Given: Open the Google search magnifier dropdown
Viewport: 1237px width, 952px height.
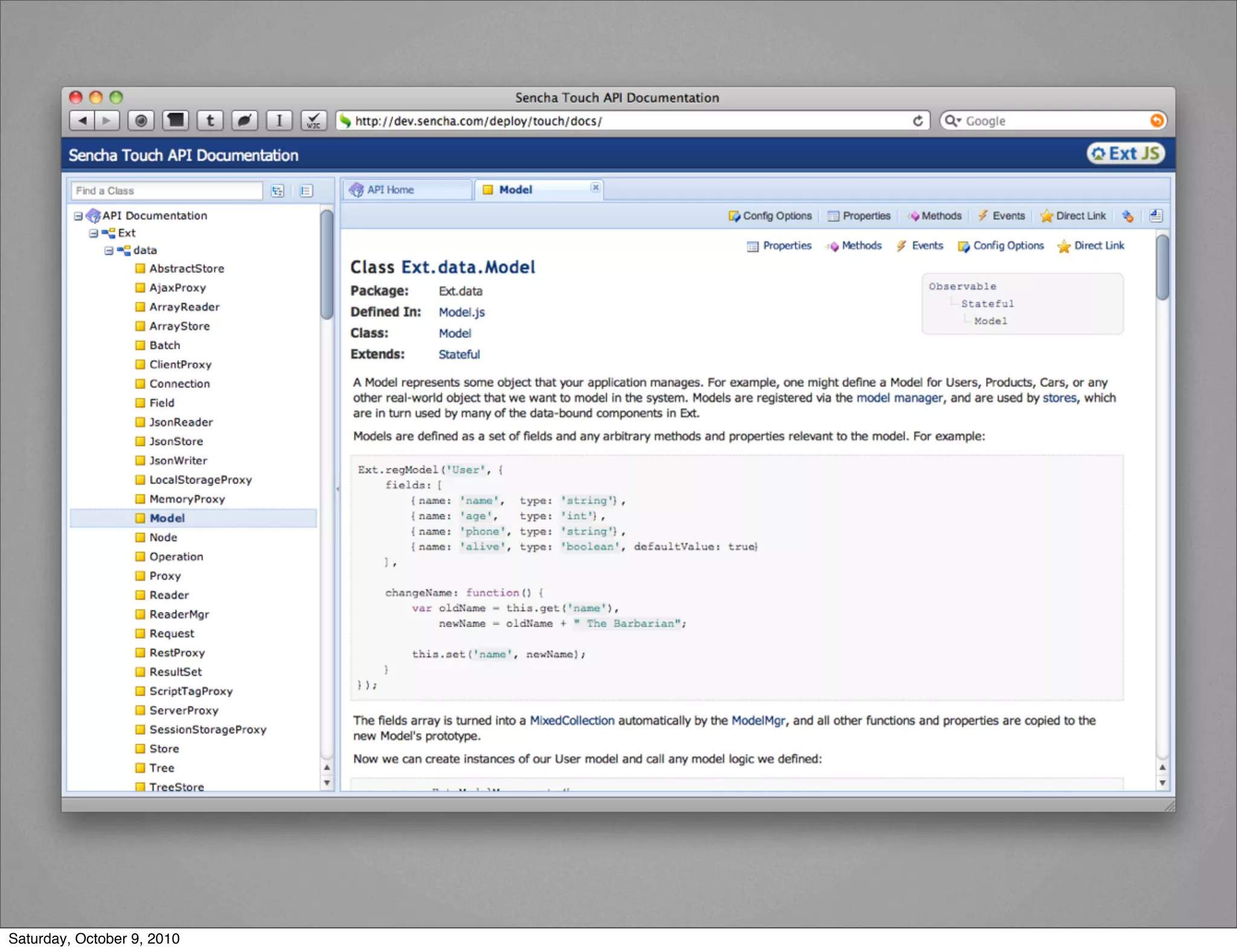Looking at the screenshot, I should pos(953,121).
